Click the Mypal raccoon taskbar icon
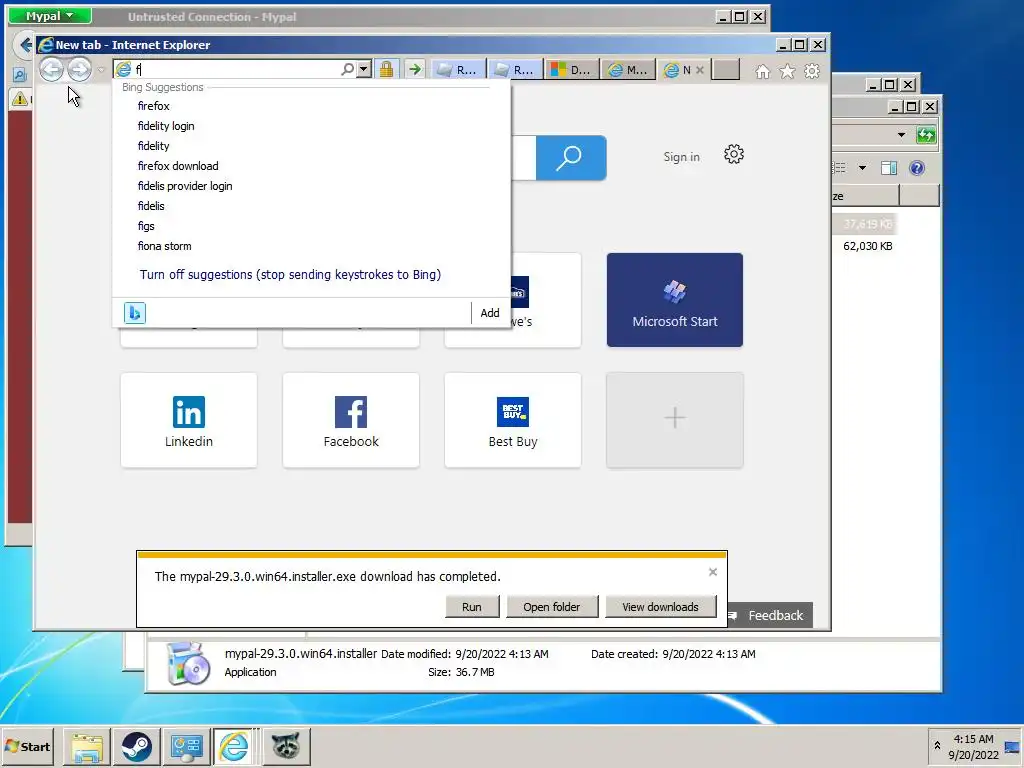1024x768 pixels. click(x=285, y=746)
